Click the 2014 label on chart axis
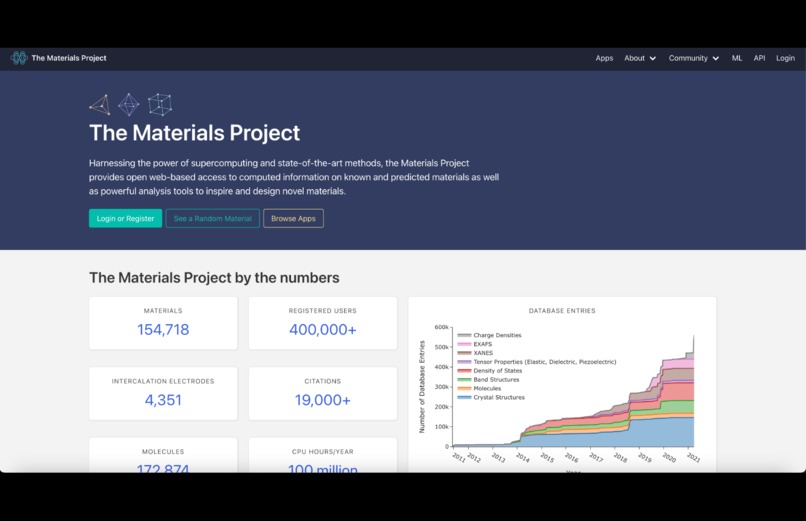Screen dimensions: 806x521 [523, 457]
